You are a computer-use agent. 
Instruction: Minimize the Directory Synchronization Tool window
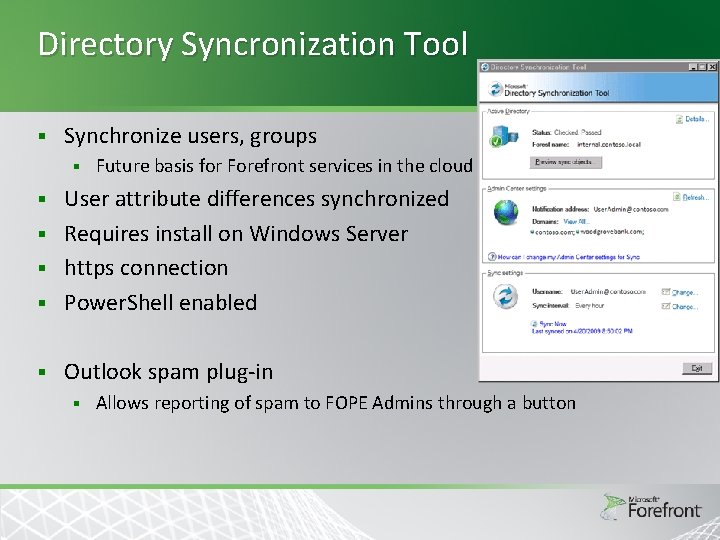(693, 67)
